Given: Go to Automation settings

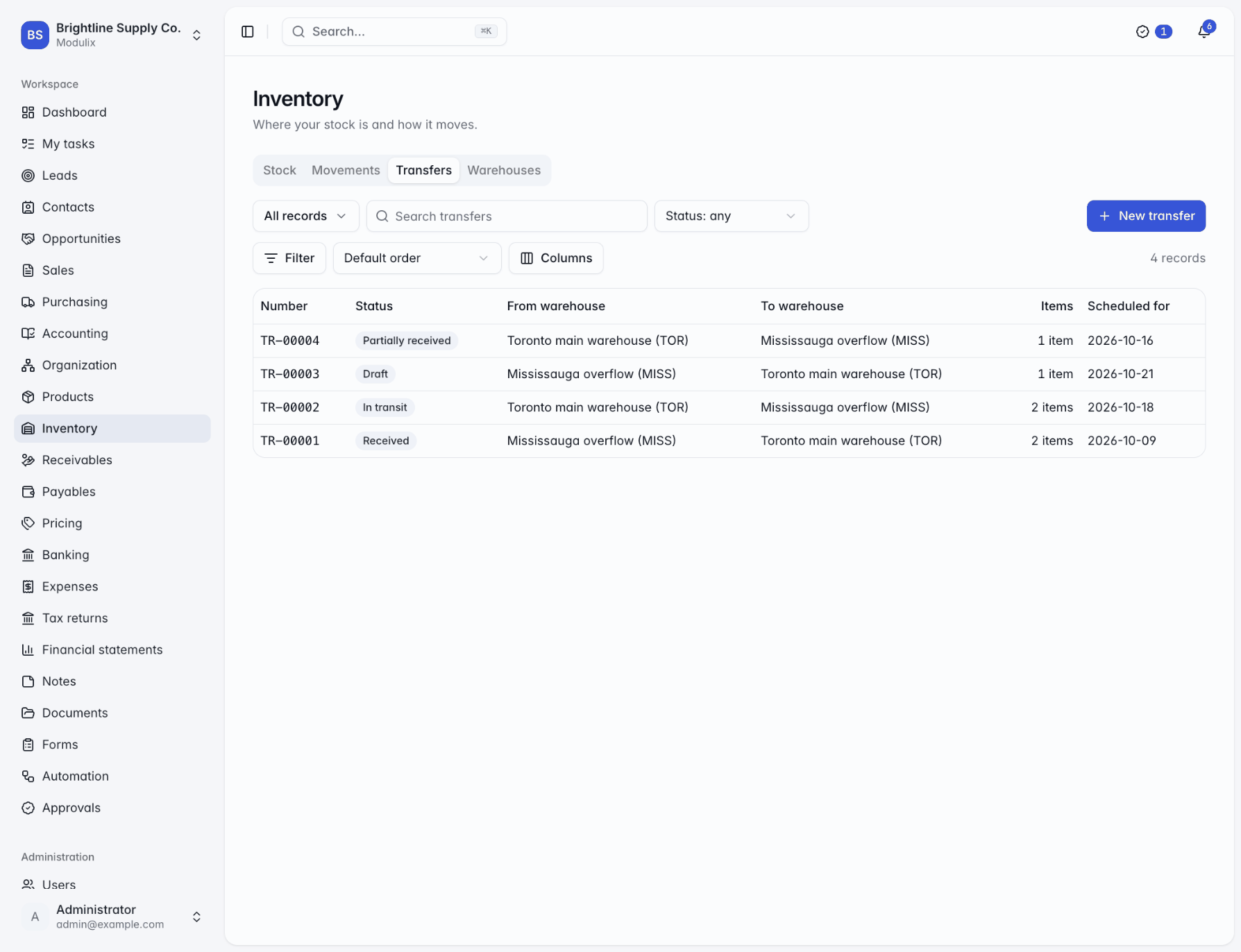Looking at the screenshot, I should click(112, 776).
